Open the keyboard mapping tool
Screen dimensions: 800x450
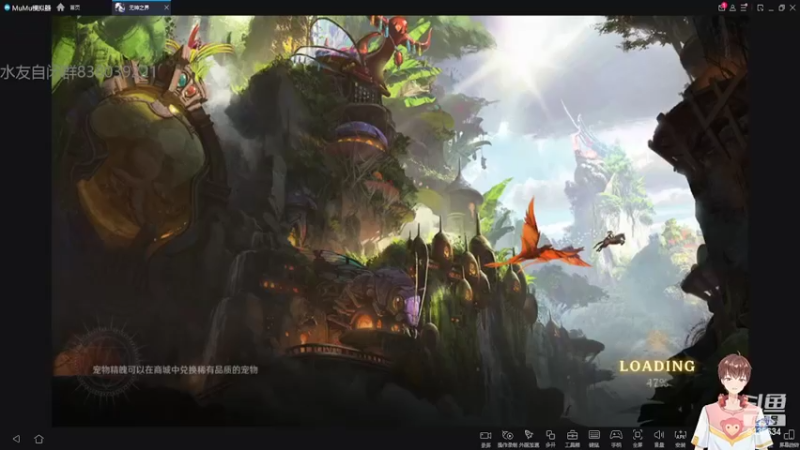[594, 438]
